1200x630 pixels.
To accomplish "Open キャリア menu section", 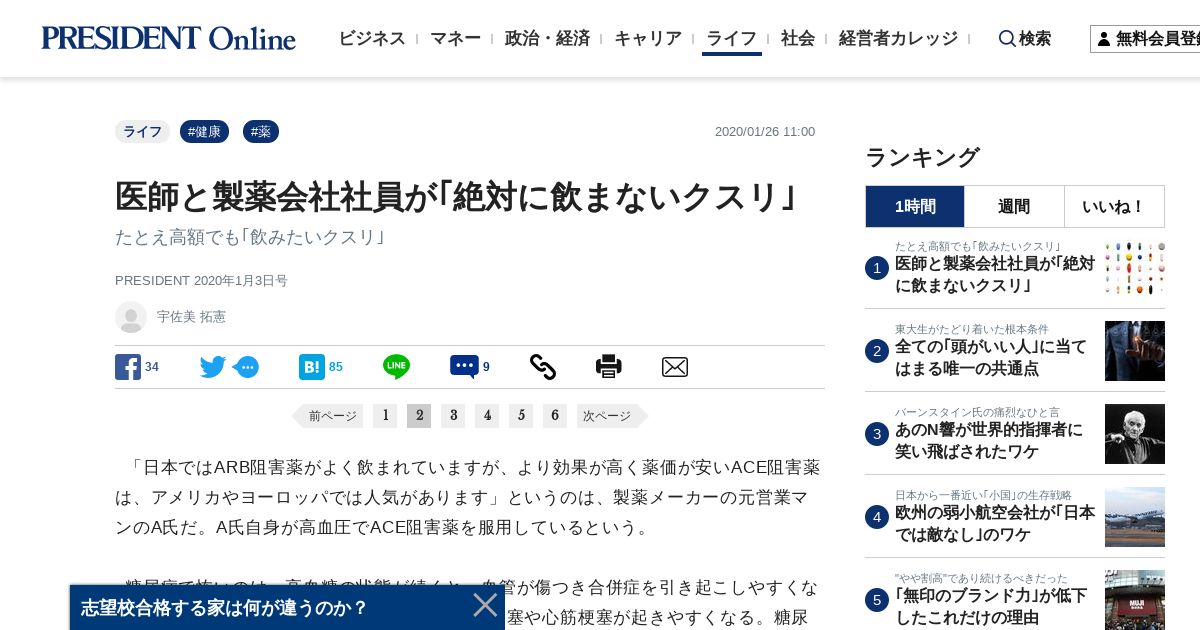I will (x=648, y=38).
